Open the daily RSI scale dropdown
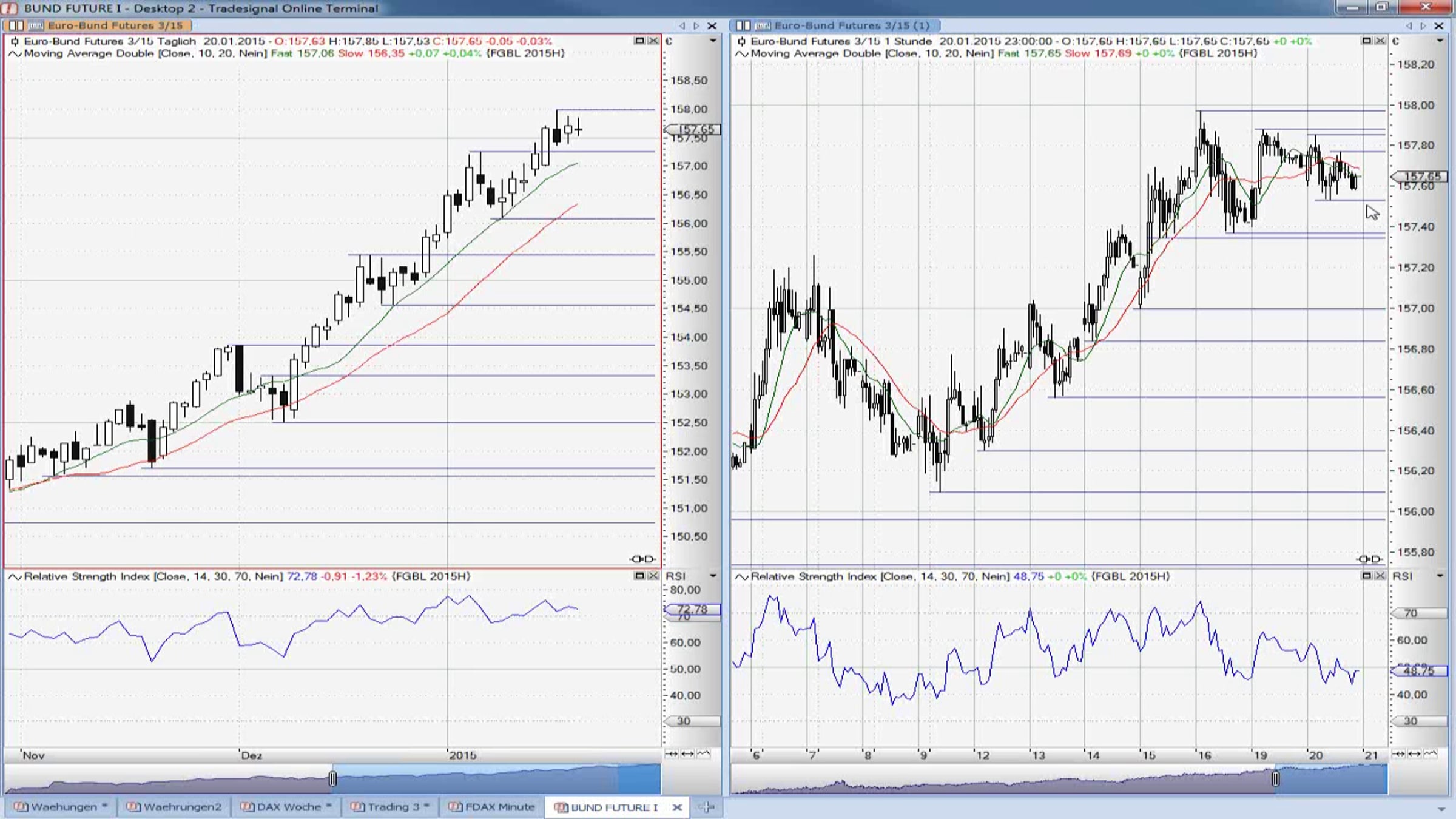This screenshot has width=1456, height=819. pyautogui.click(x=713, y=576)
